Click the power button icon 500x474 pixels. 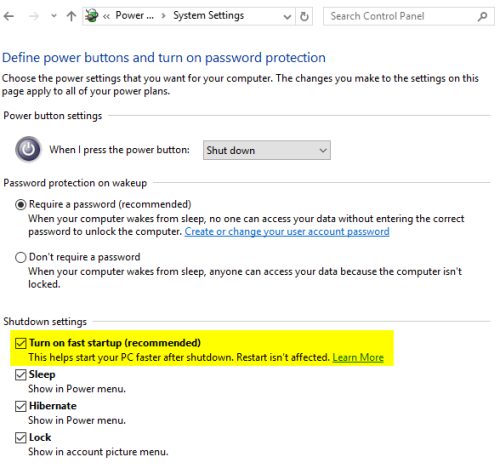tap(28, 149)
